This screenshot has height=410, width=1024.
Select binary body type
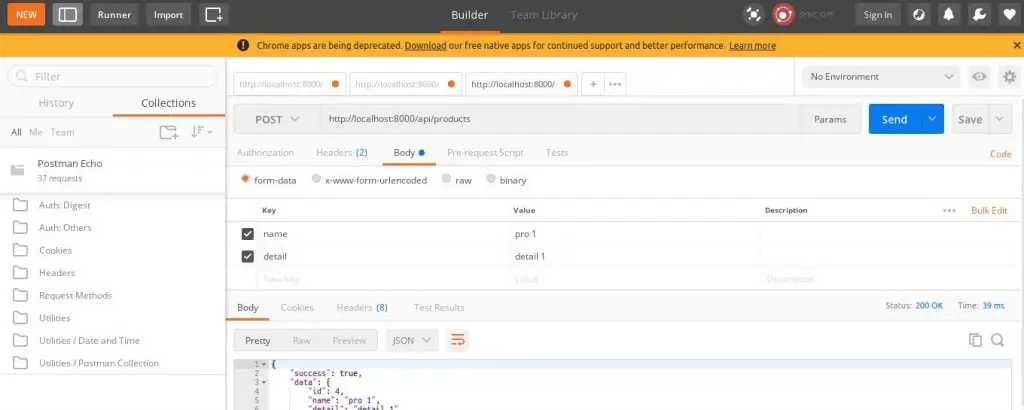pyautogui.click(x=490, y=179)
